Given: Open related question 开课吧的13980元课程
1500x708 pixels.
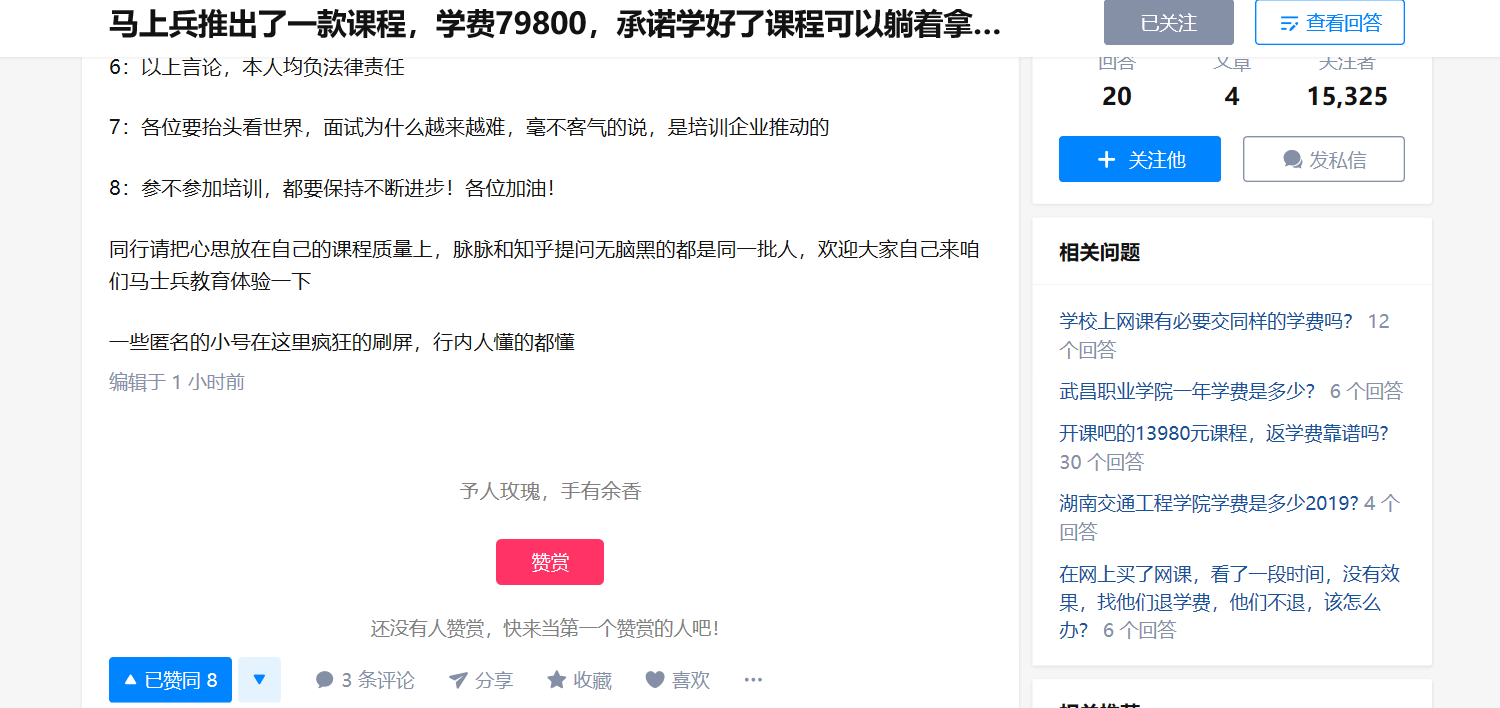Looking at the screenshot, I should [1224, 433].
